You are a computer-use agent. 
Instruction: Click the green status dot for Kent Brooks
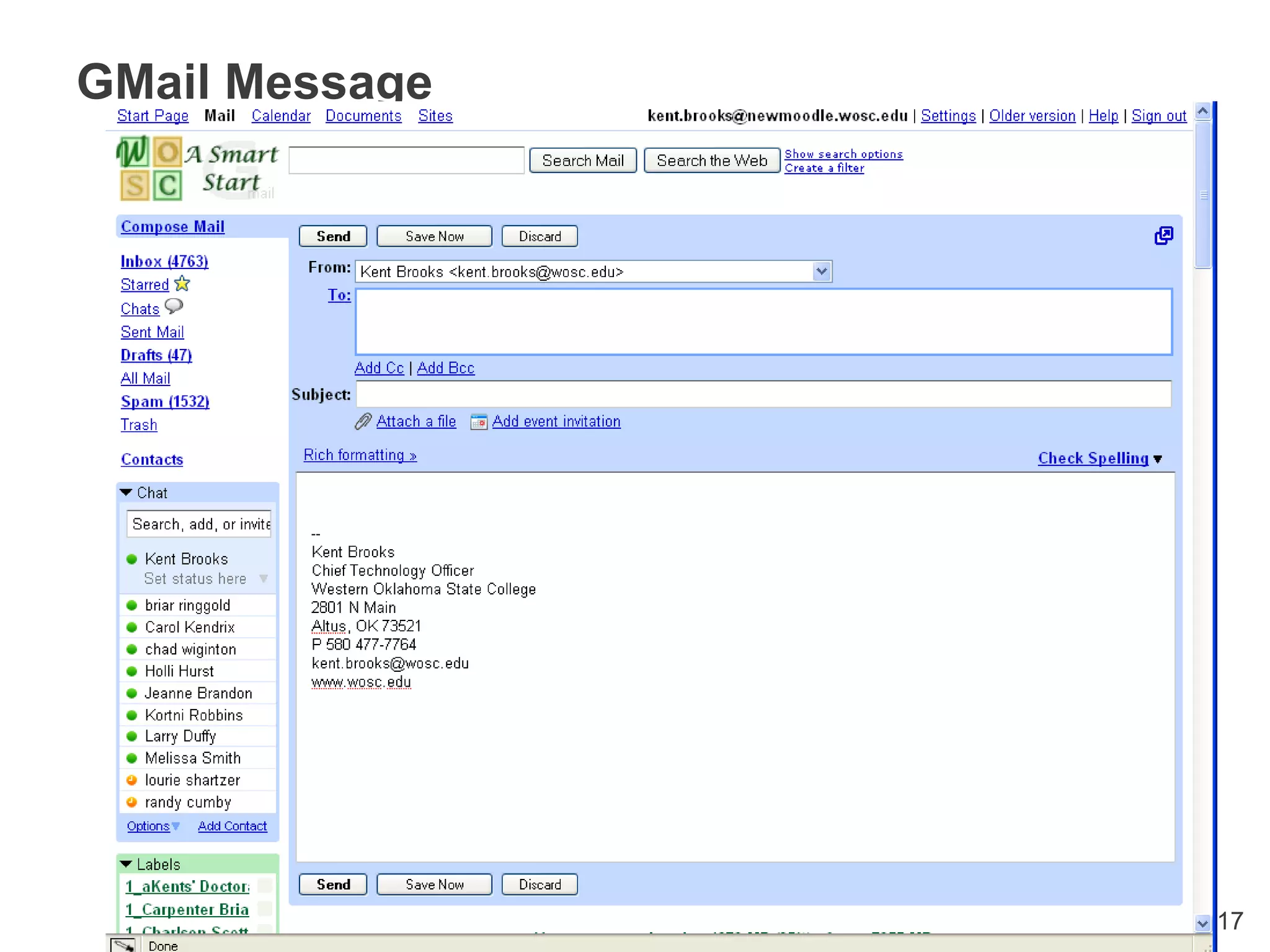131,559
